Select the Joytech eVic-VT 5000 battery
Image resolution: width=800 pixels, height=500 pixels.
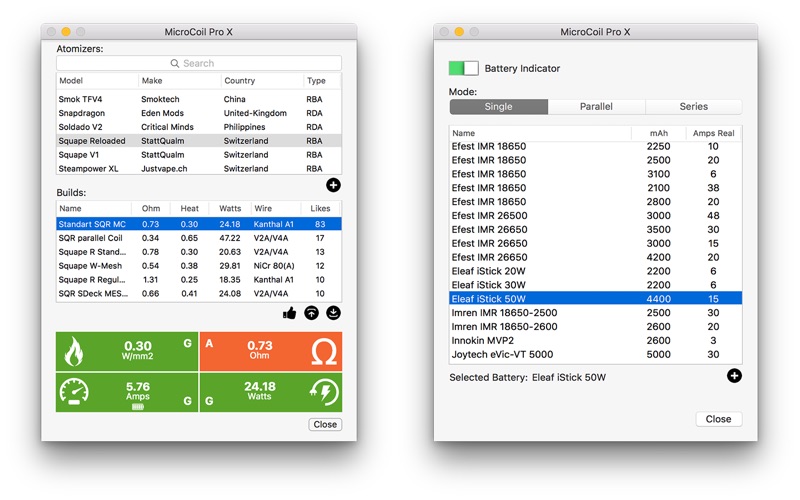tap(595, 354)
